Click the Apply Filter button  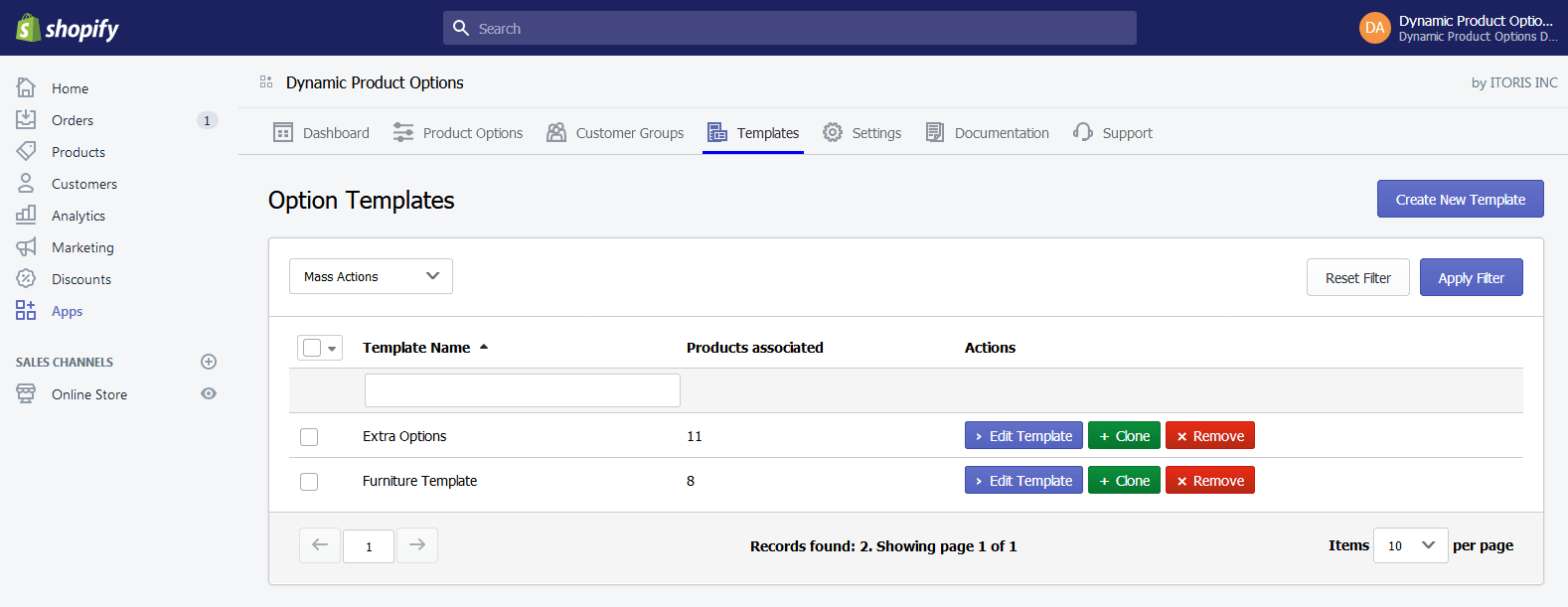pyautogui.click(x=1471, y=277)
